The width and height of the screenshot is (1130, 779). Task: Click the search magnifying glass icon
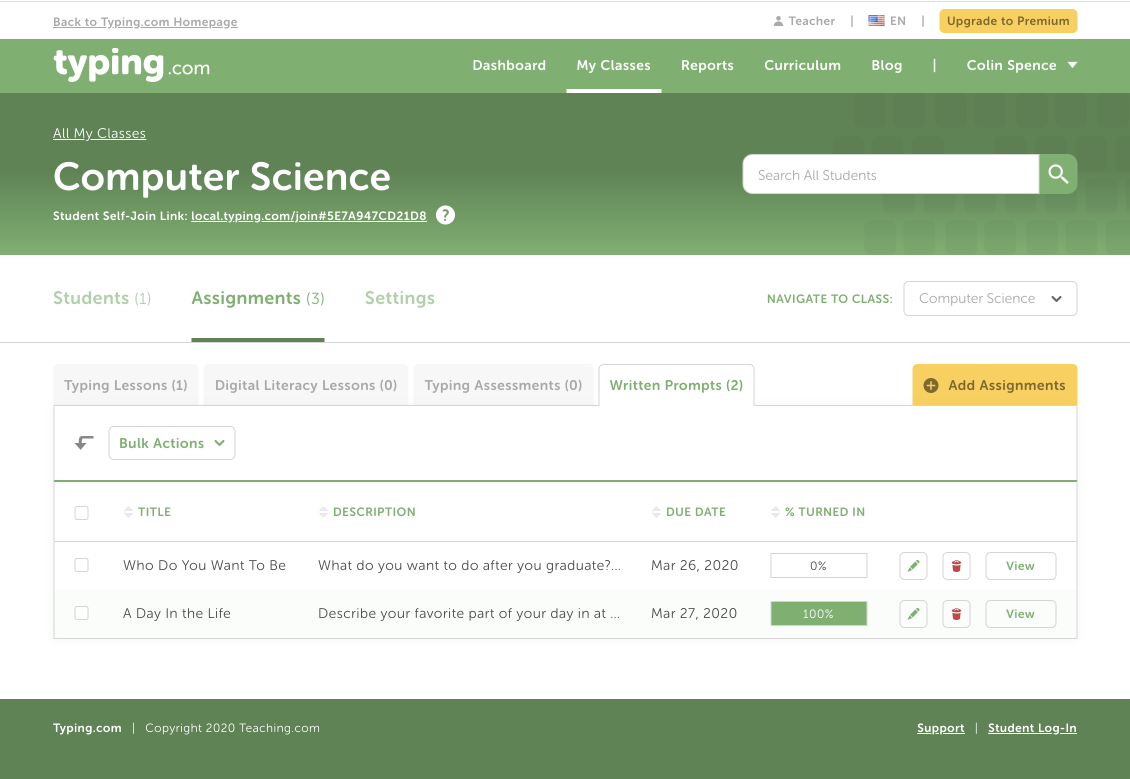click(1057, 174)
